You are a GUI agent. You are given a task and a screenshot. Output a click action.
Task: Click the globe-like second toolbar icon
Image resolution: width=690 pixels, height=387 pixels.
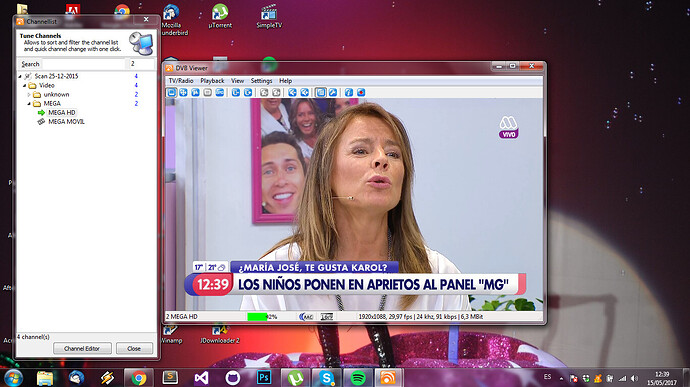[x=184, y=92]
